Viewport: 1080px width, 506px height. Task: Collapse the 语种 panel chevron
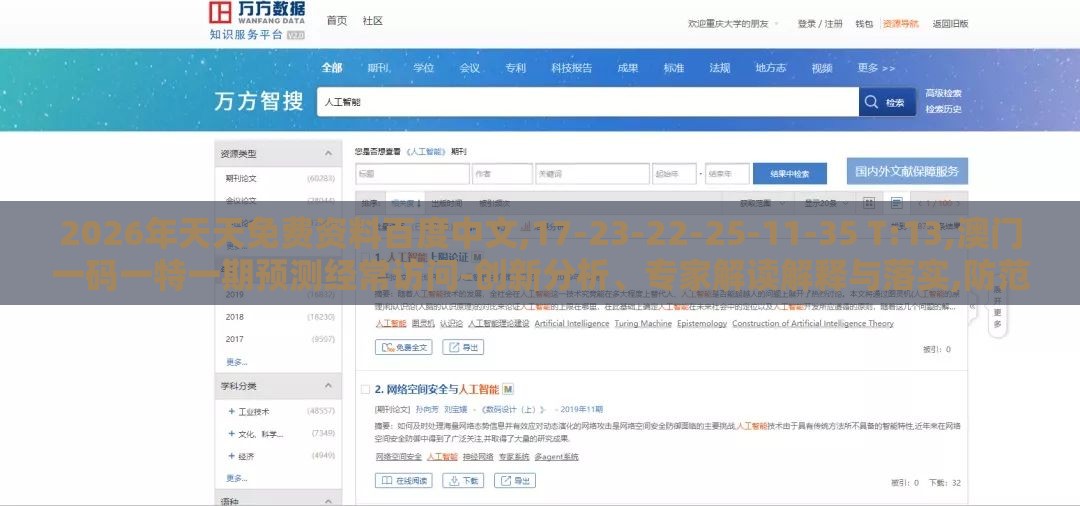(x=328, y=501)
